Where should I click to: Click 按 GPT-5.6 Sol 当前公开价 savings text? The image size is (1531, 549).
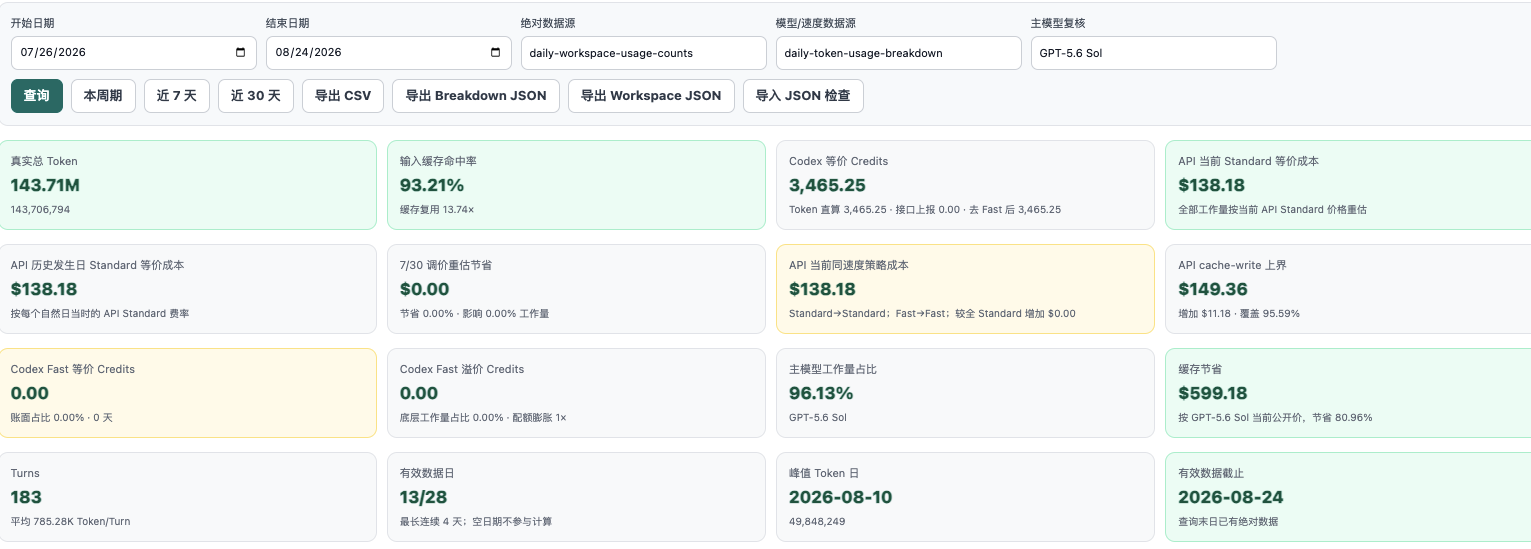pyautogui.click(x=1275, y=418)
